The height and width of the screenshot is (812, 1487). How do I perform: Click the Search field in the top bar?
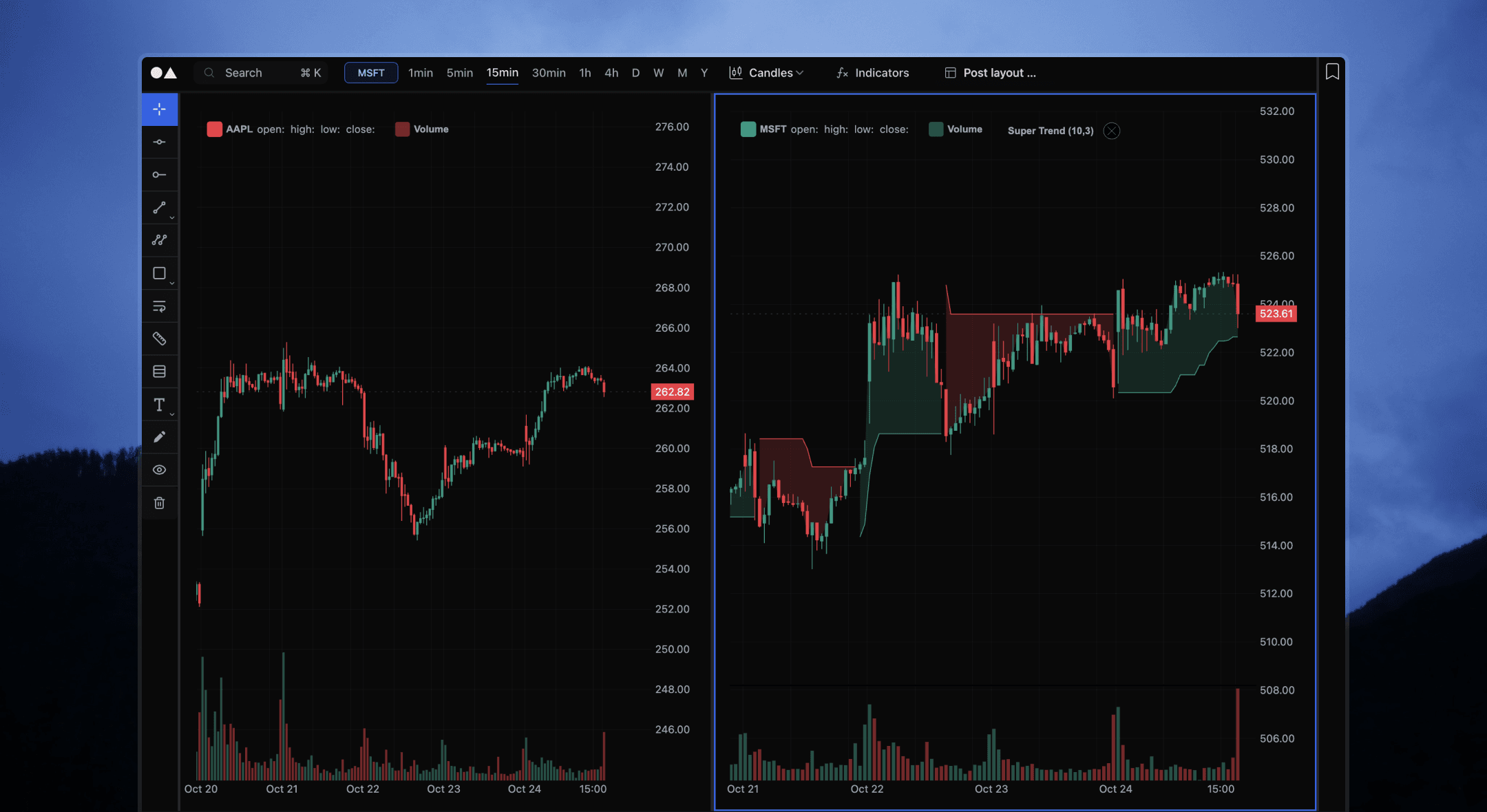[255, 72]
